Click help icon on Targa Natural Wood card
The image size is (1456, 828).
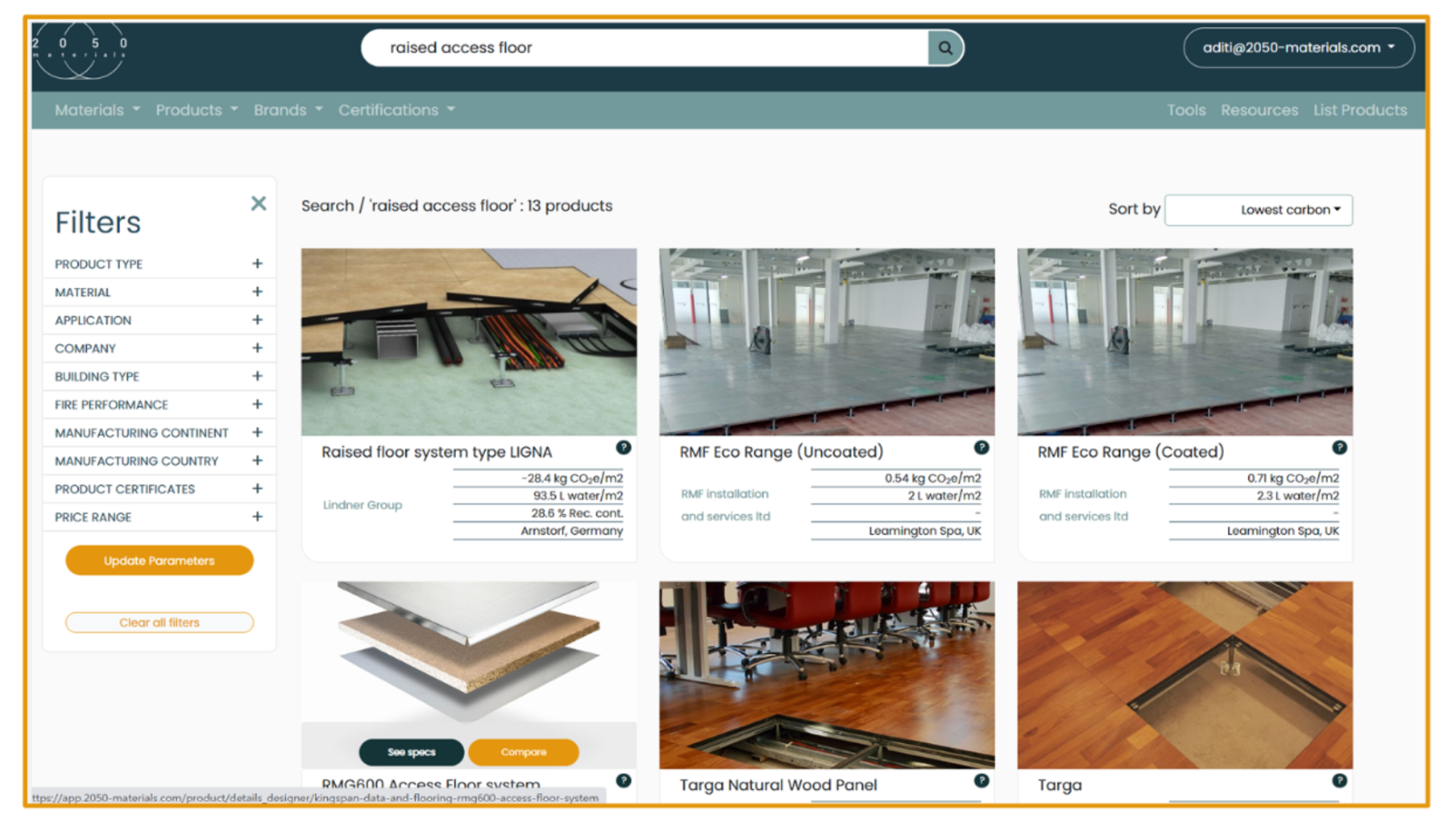click(981, 781)
